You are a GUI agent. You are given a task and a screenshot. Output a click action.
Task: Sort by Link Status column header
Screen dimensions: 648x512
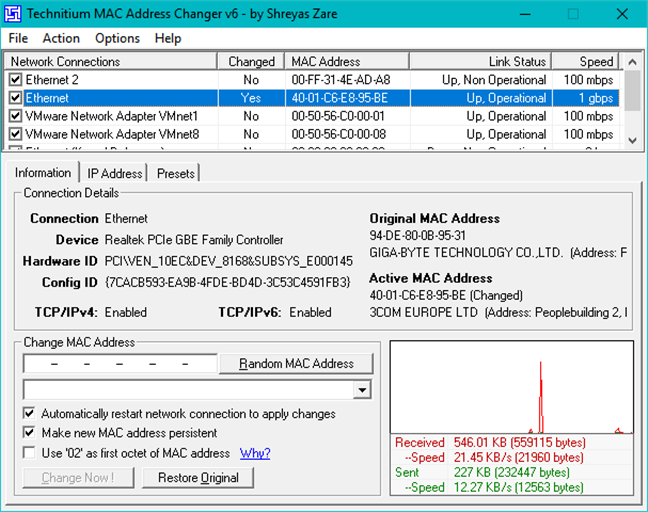[481, 62]
